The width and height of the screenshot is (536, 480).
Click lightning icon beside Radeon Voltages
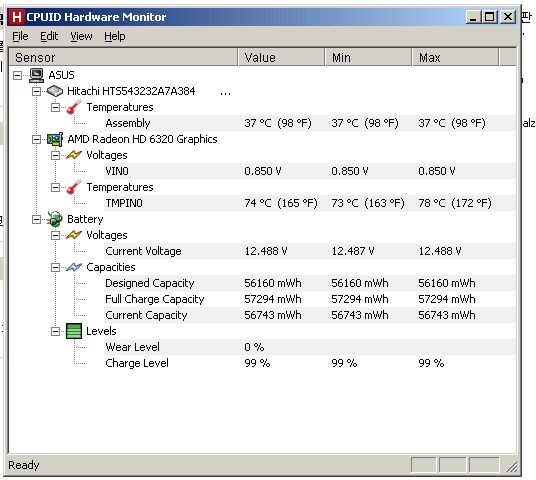pos(74,155)
